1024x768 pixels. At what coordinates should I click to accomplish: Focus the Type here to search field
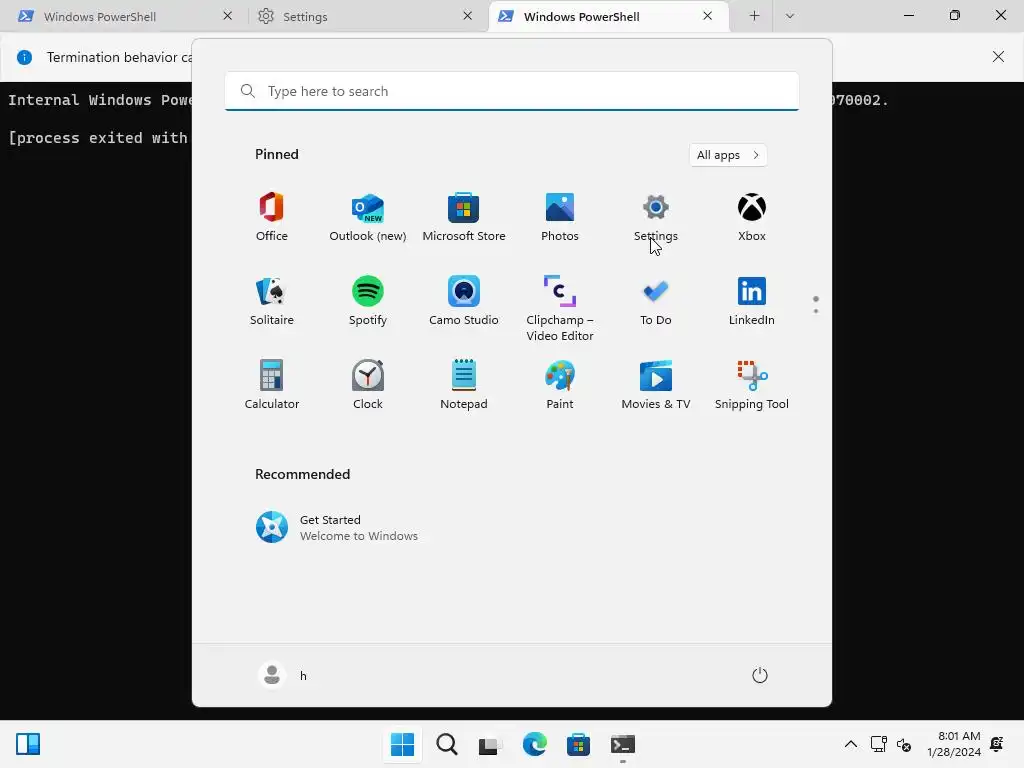click(512, 91)
